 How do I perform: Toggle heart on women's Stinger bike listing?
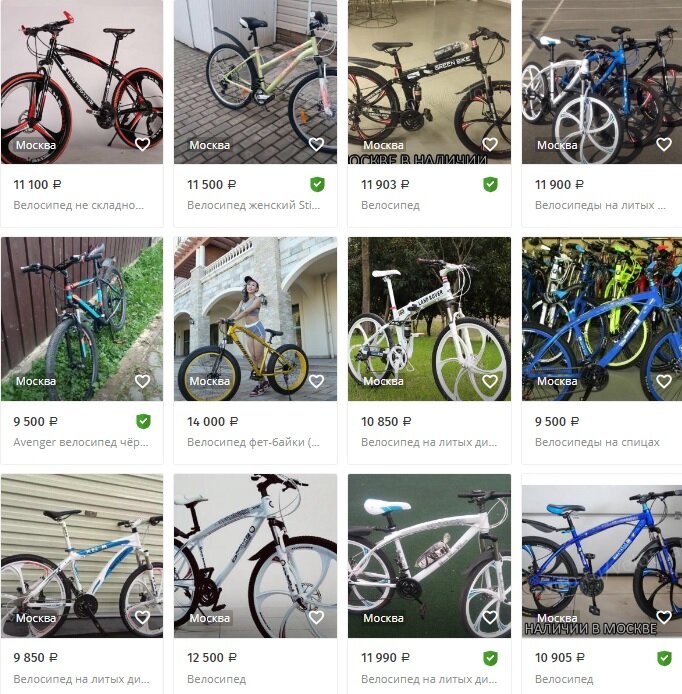point(316,144)
